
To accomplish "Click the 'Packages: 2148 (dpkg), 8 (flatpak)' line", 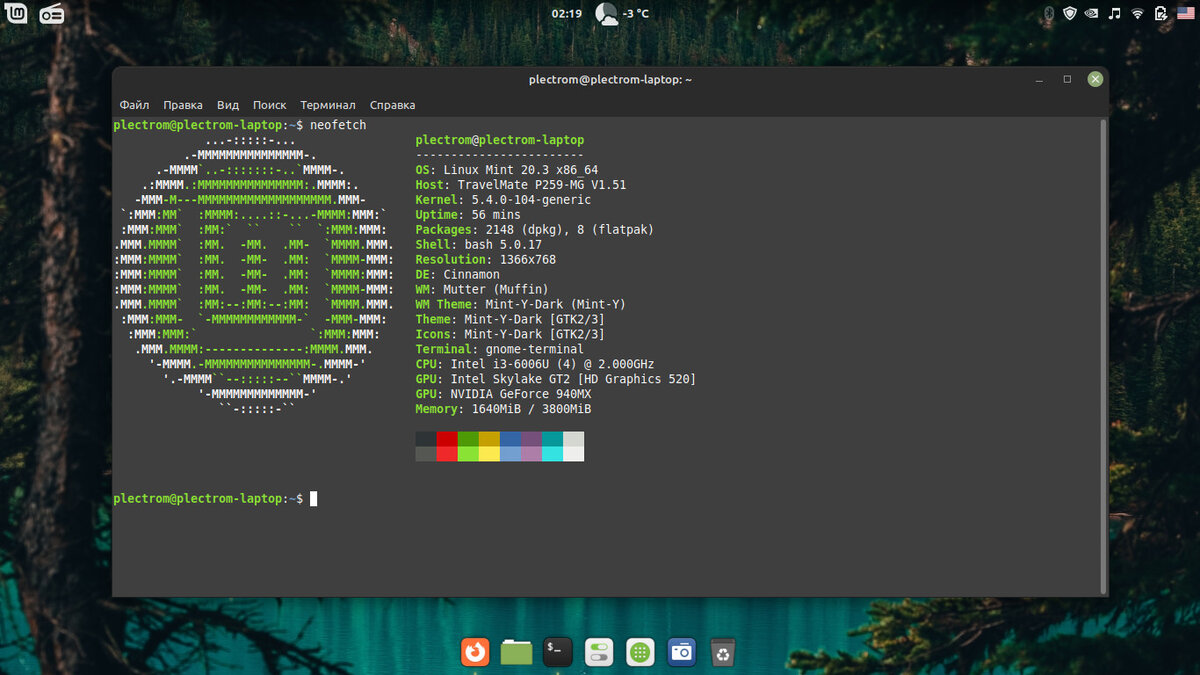I will (x=535, y=230).
